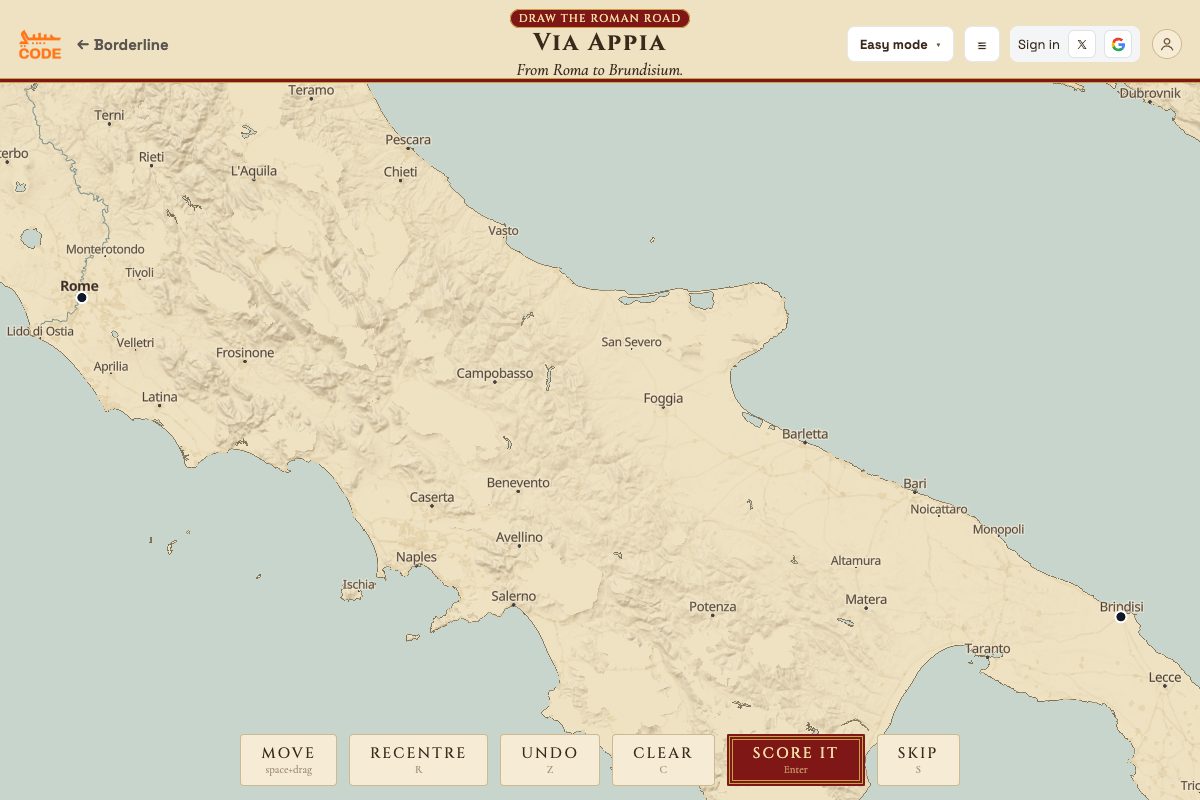Open the user profile avatar

(1167, 44)
